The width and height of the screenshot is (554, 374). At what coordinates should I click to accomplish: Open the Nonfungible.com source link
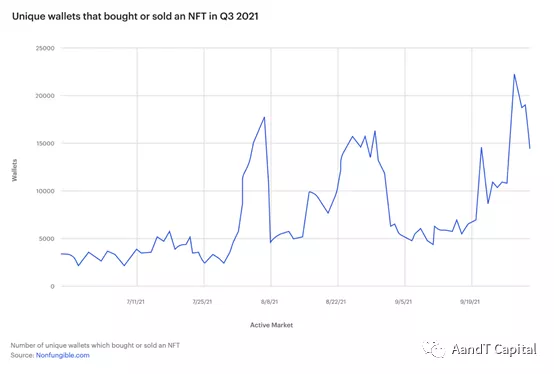click(63, 355)
